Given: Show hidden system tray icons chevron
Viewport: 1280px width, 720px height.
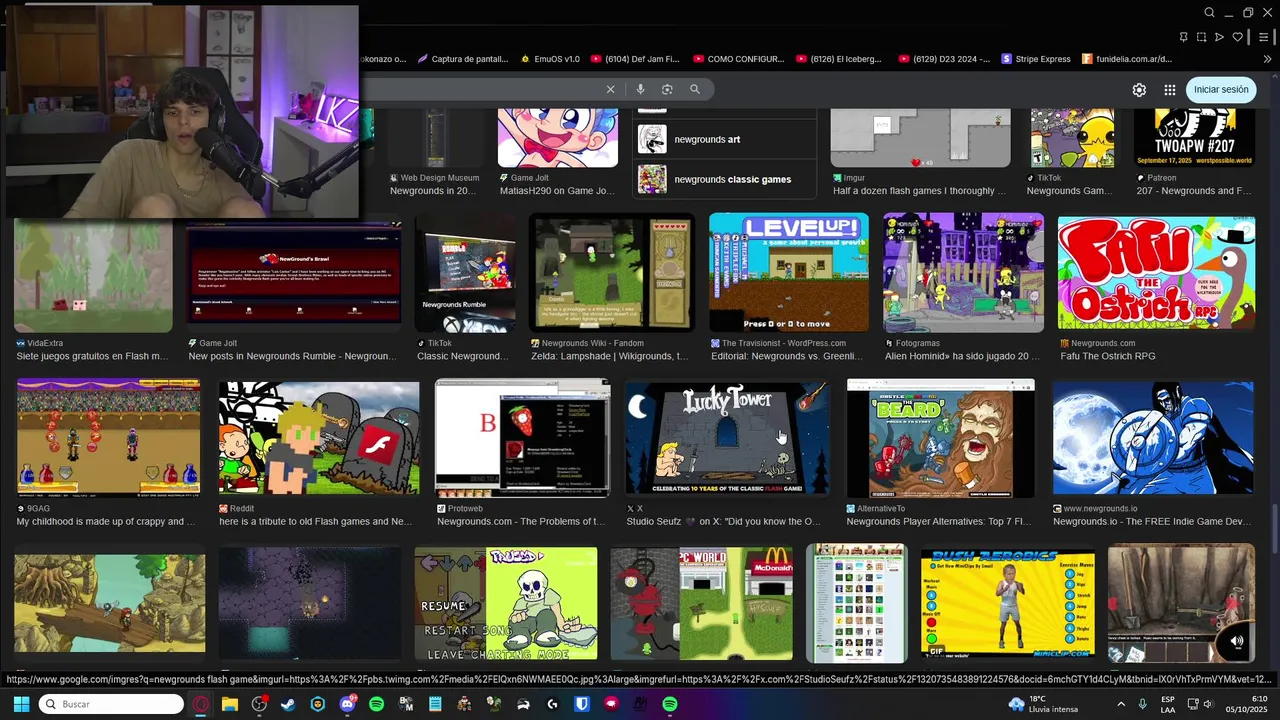Looking at the screenshot, I should [1123, 704].
